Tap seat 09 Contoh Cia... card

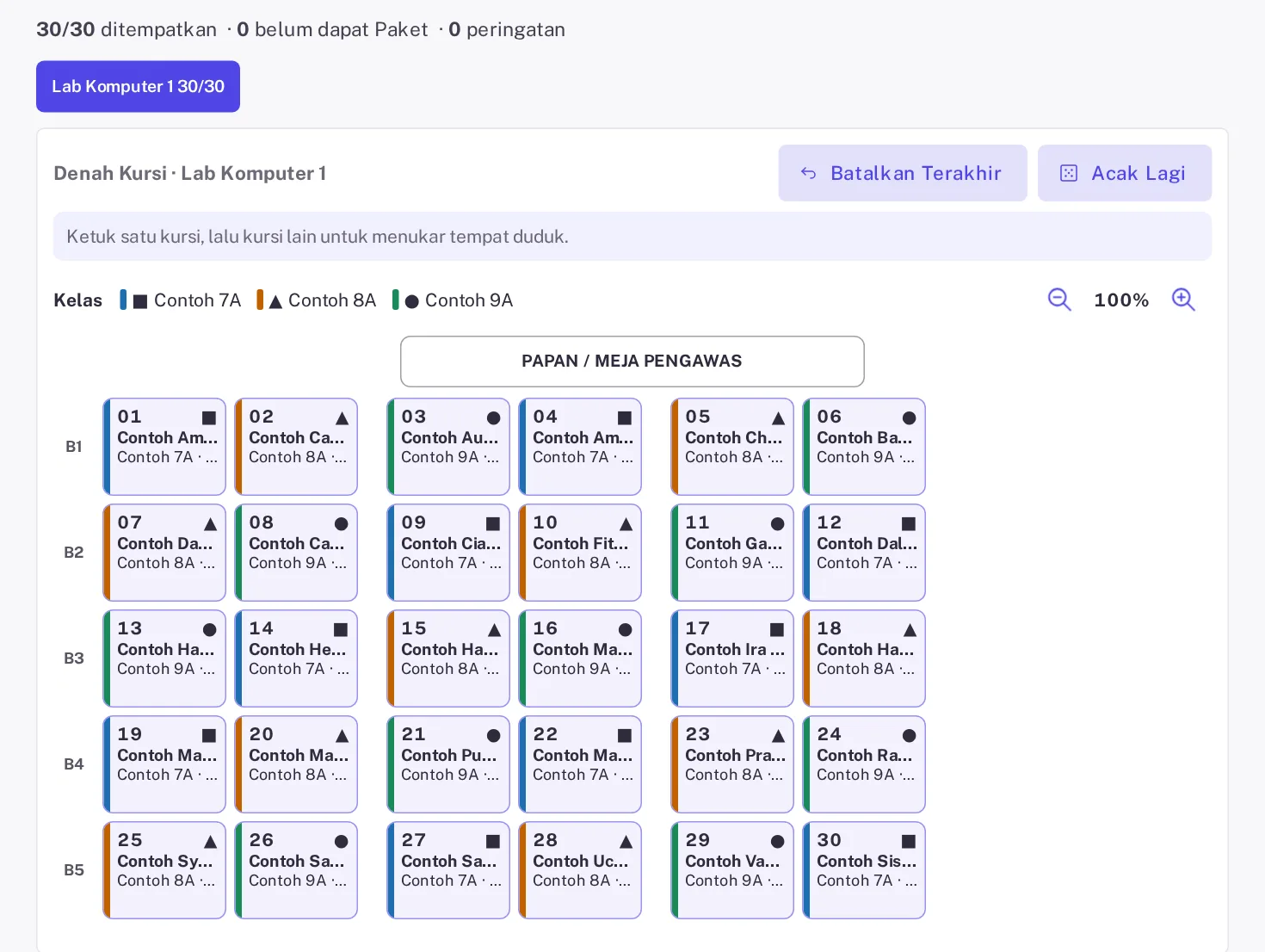pos(448,553)
